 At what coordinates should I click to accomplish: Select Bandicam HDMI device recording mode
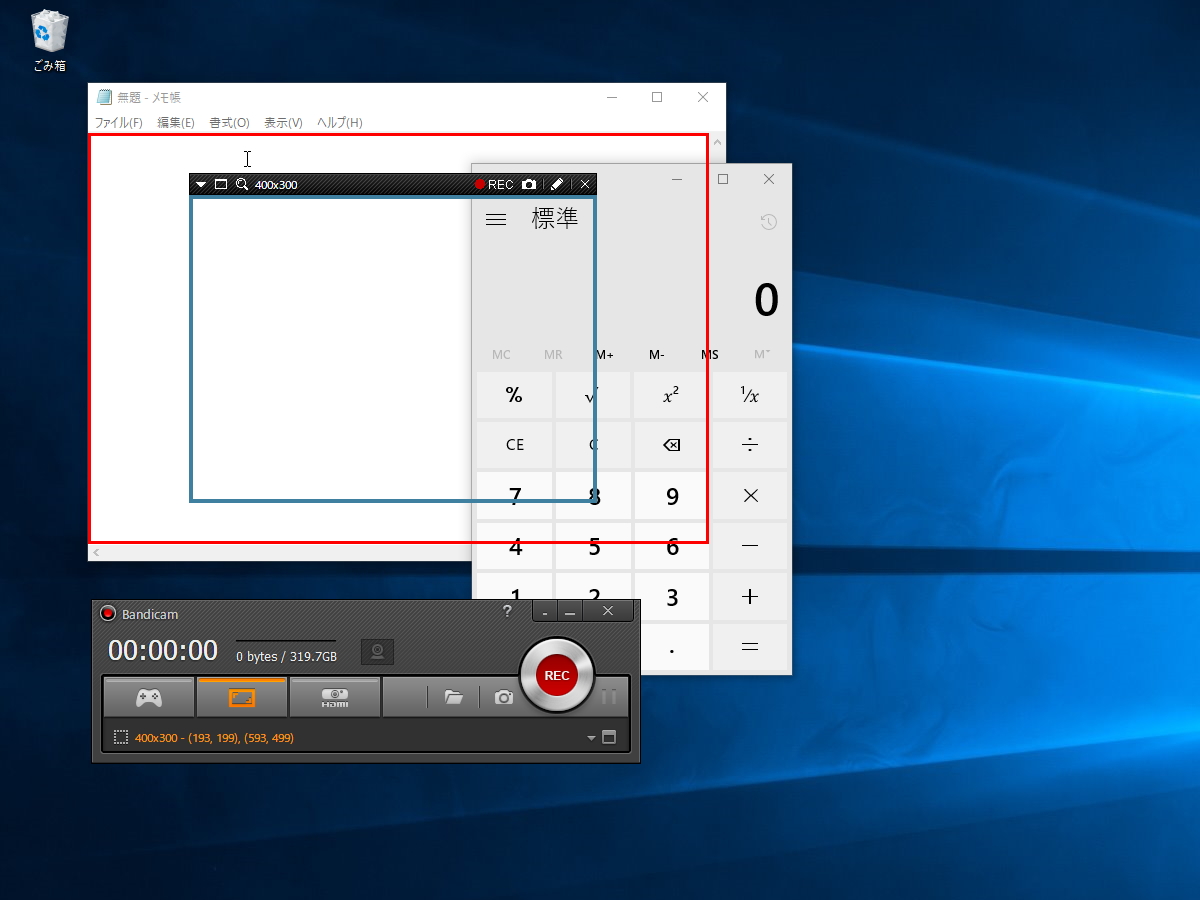click(335, 697)
